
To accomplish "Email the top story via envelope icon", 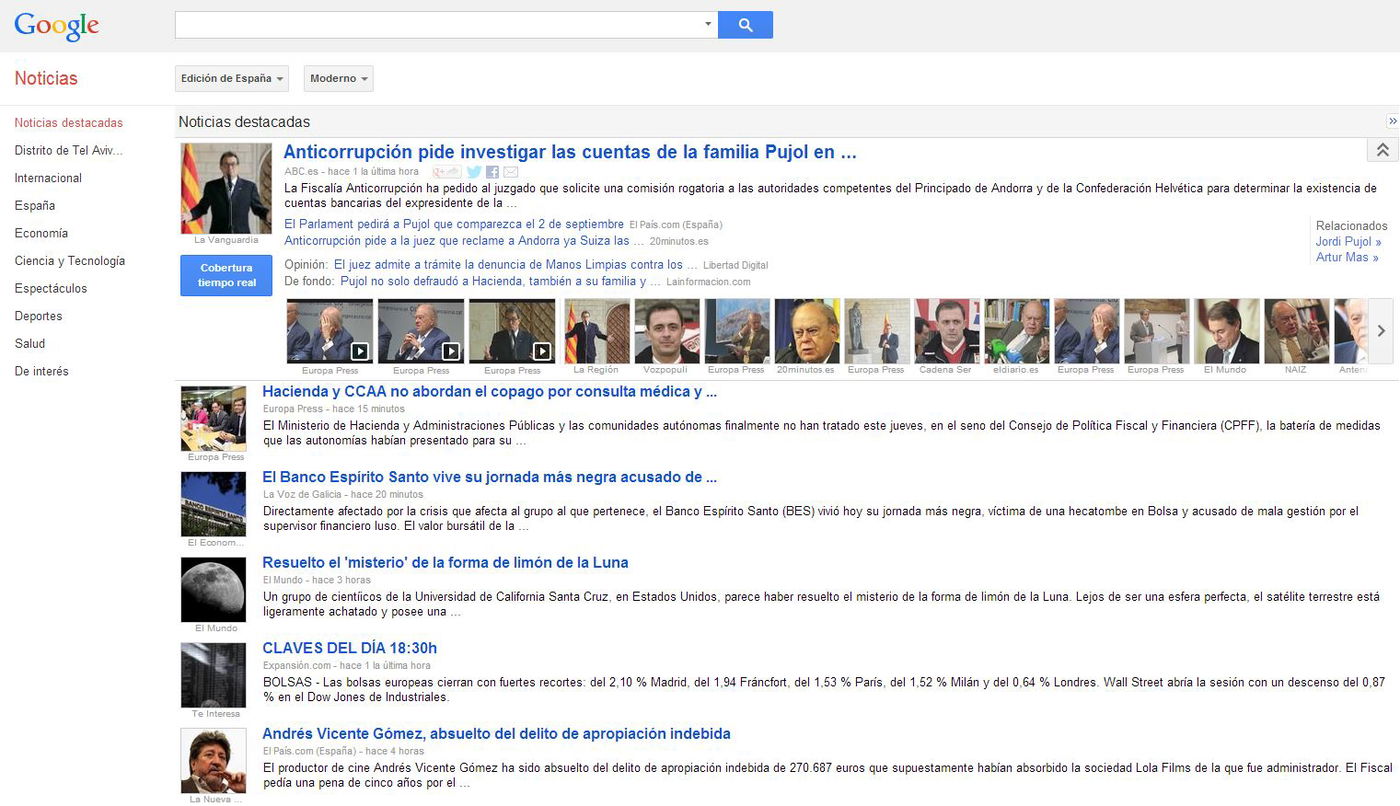I will [x=510, y=172].
